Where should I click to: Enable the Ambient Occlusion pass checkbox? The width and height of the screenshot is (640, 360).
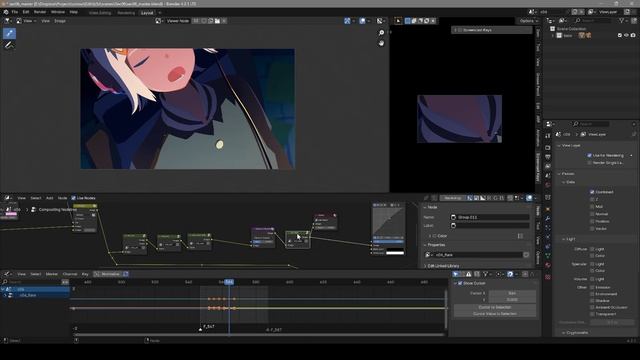pyautogui.click(x=592, y=307)
